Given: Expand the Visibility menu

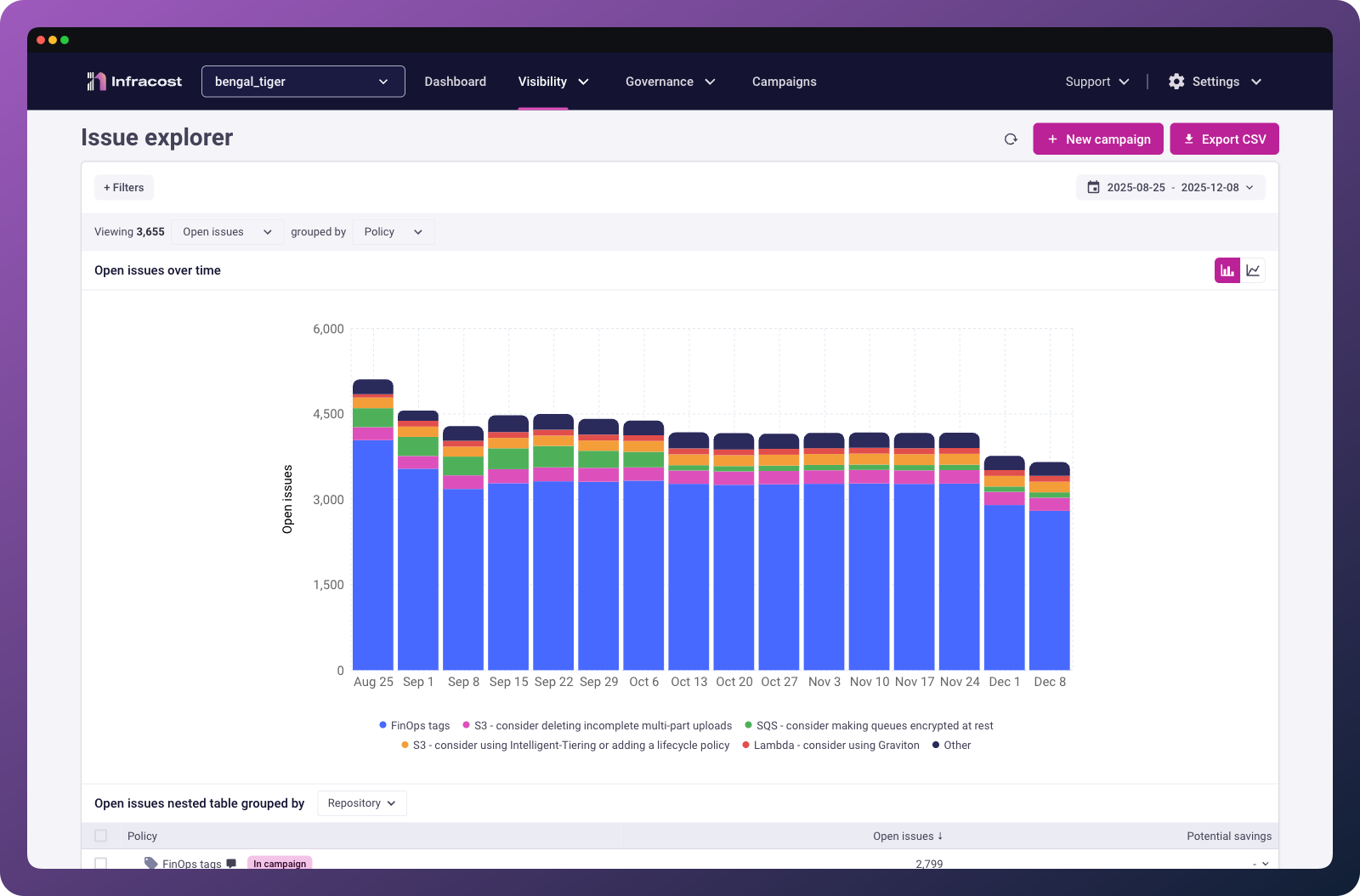Looking at the screenshot, I should [553, 82].
